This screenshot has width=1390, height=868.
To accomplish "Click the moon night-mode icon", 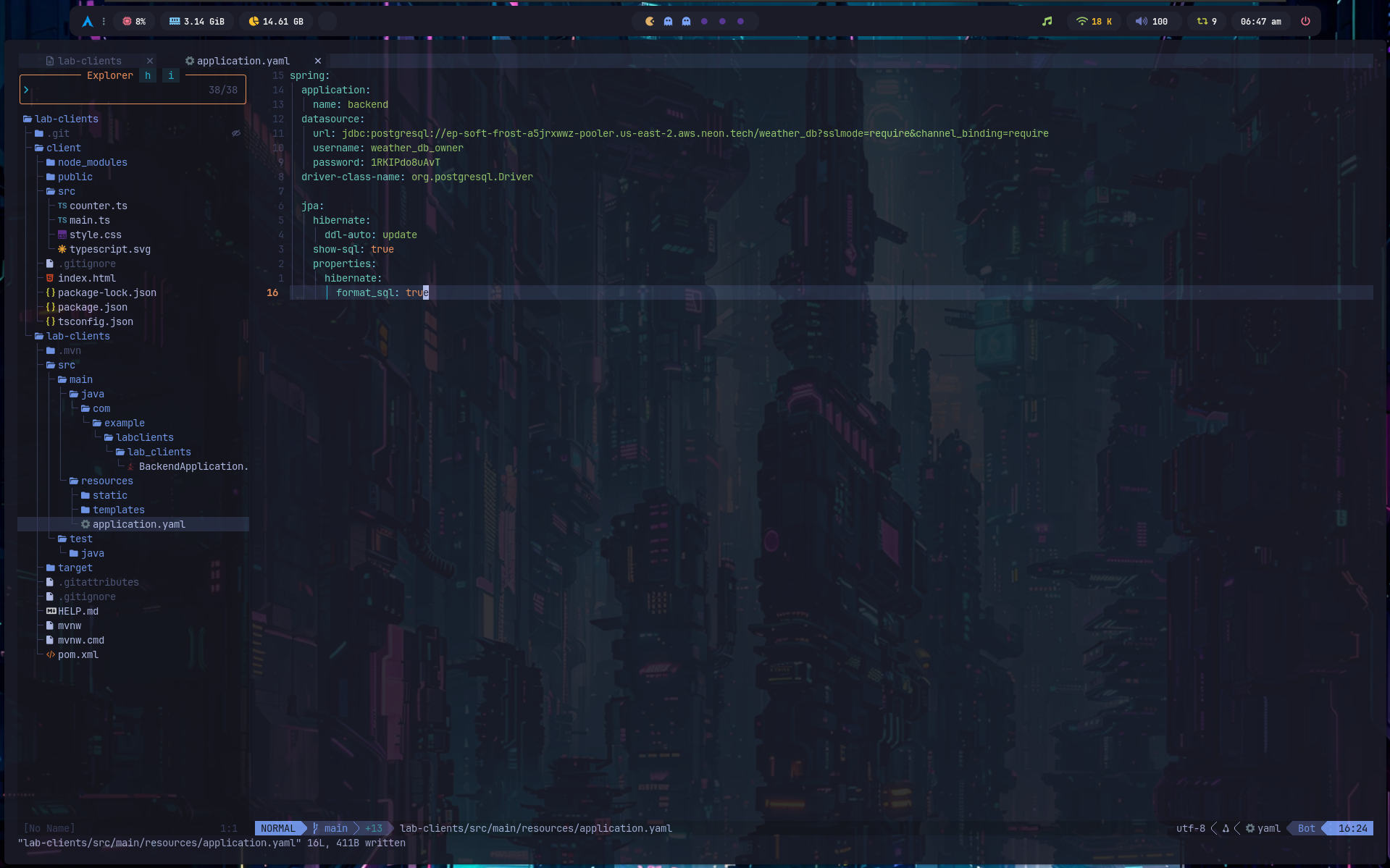I will pyautogui.click(x=650, y=22).
